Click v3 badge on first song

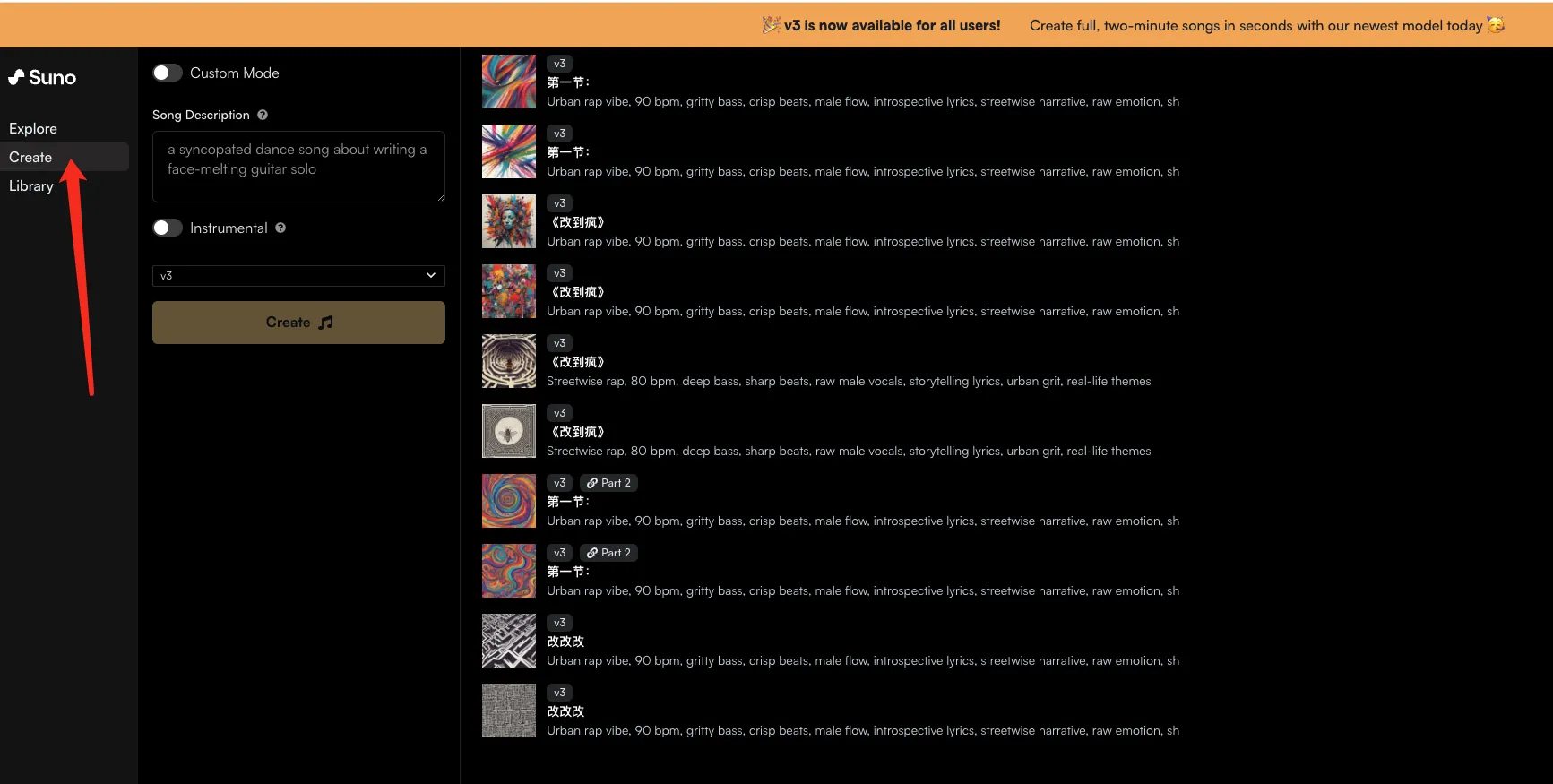coord(559,64)
